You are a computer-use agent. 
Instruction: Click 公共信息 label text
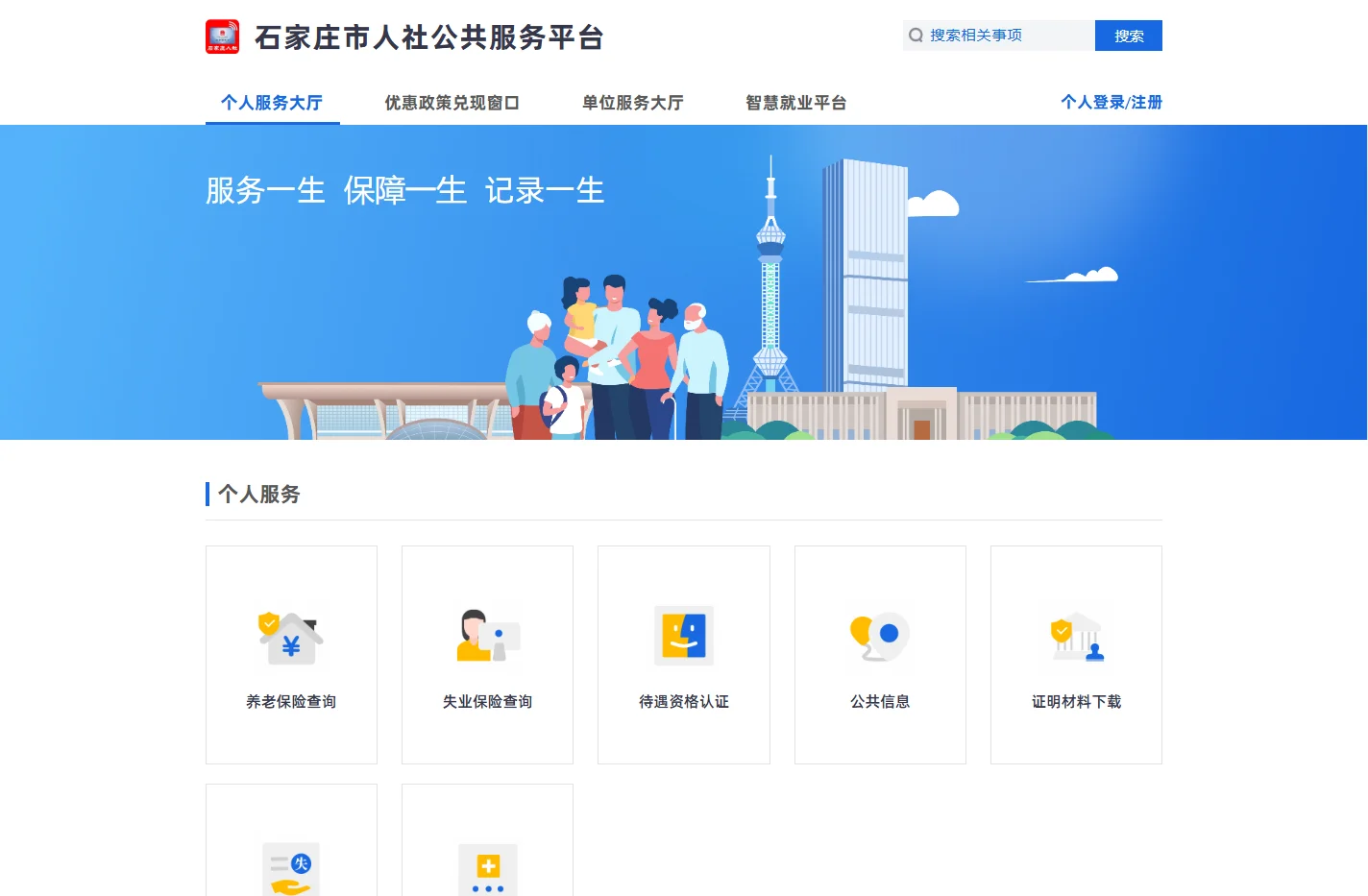[880, 702]
